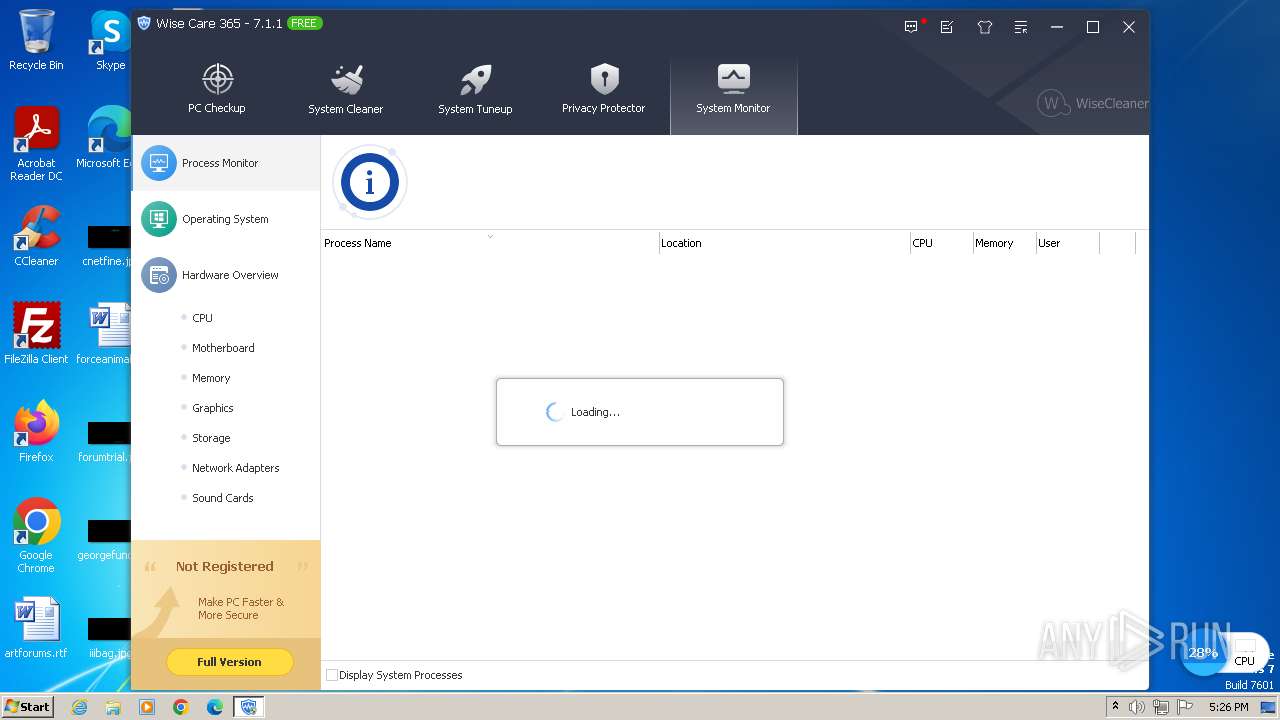Image resolution: width=1280 pixels, height=720 pixels.
Task: Click the Full Version button
Action: (229, 662)
